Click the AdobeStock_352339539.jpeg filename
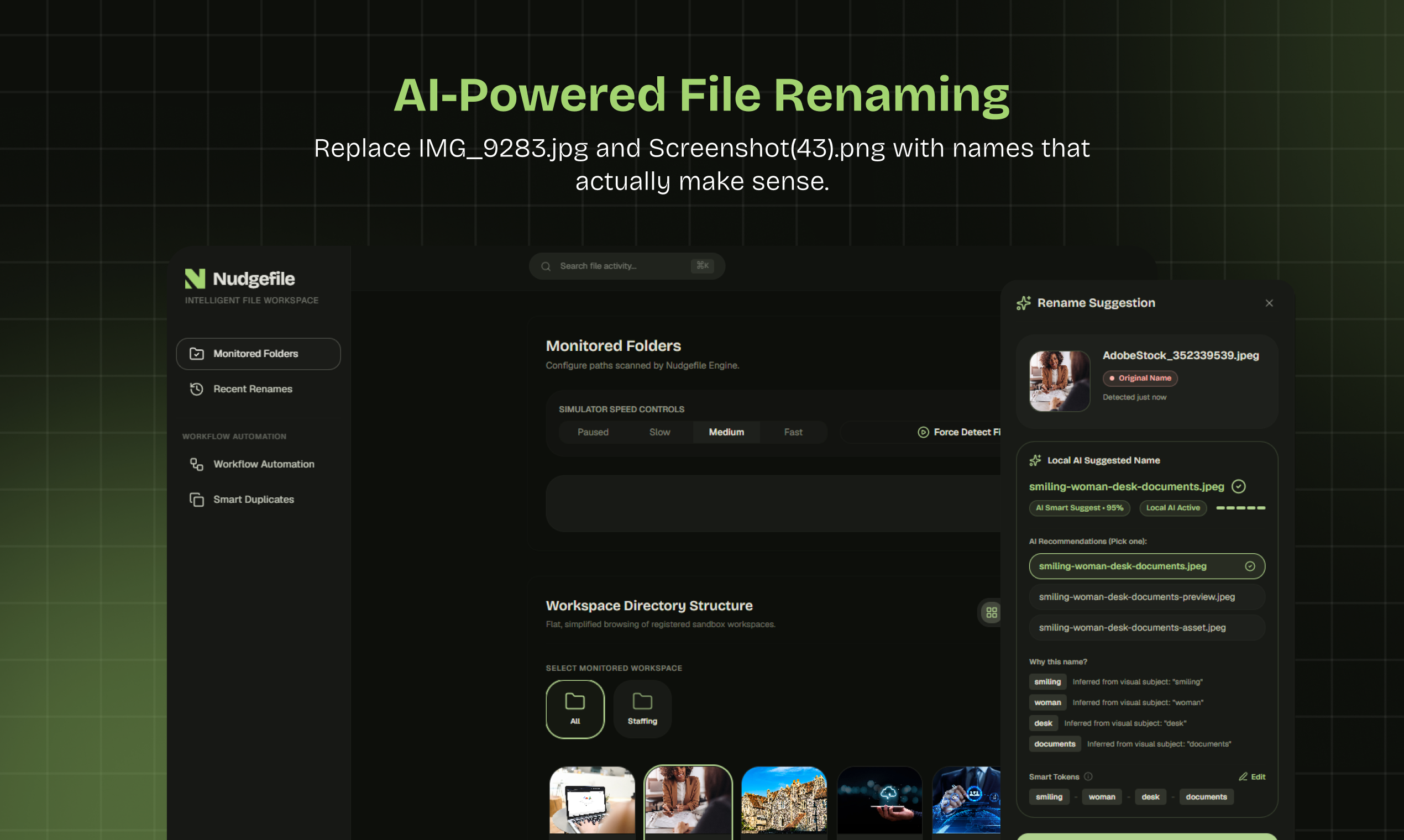The width and height of the screenshot is (1404, 840). (x=1180, y=355)
